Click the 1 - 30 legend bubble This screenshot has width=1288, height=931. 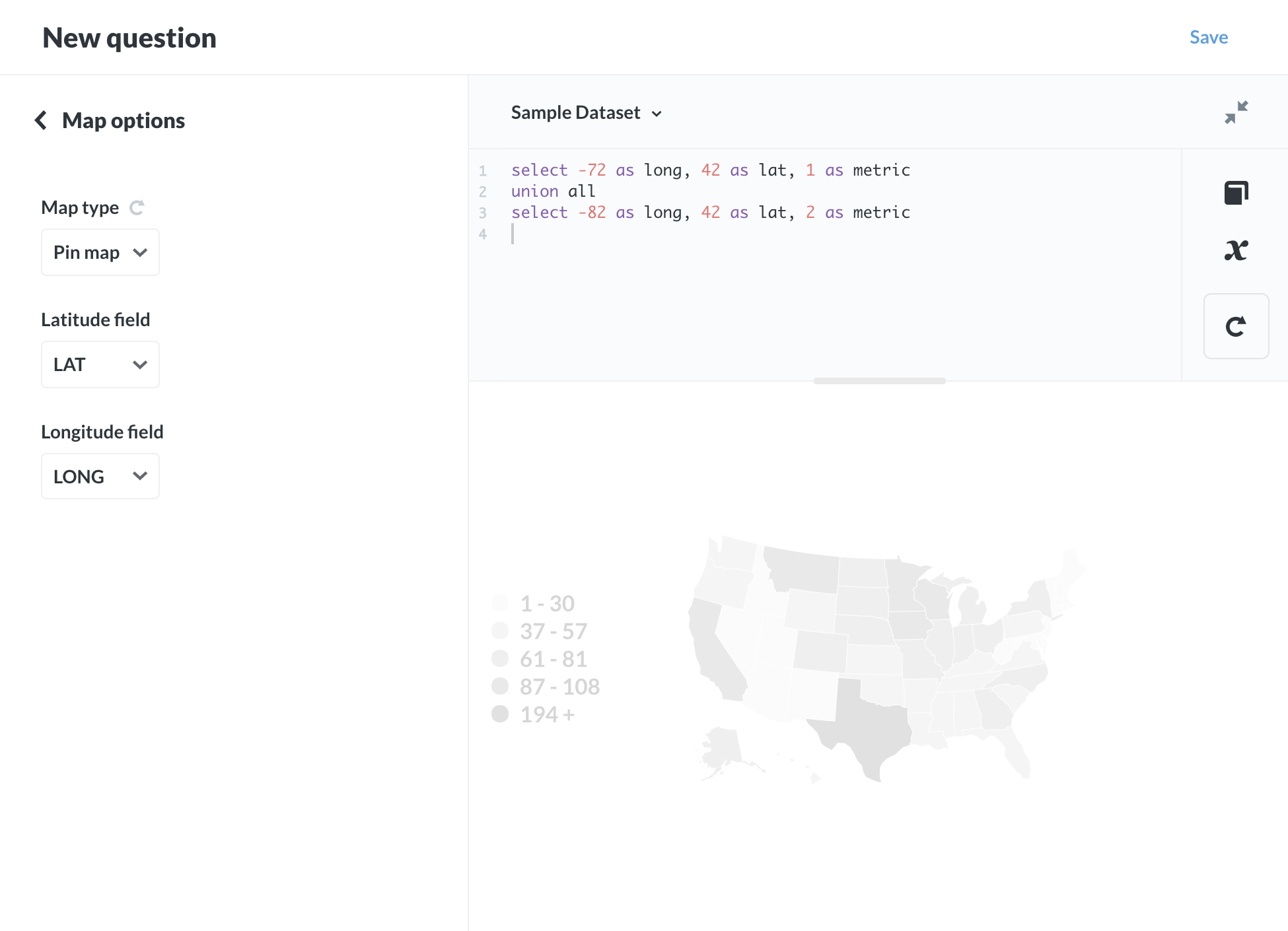pos(501,603)
